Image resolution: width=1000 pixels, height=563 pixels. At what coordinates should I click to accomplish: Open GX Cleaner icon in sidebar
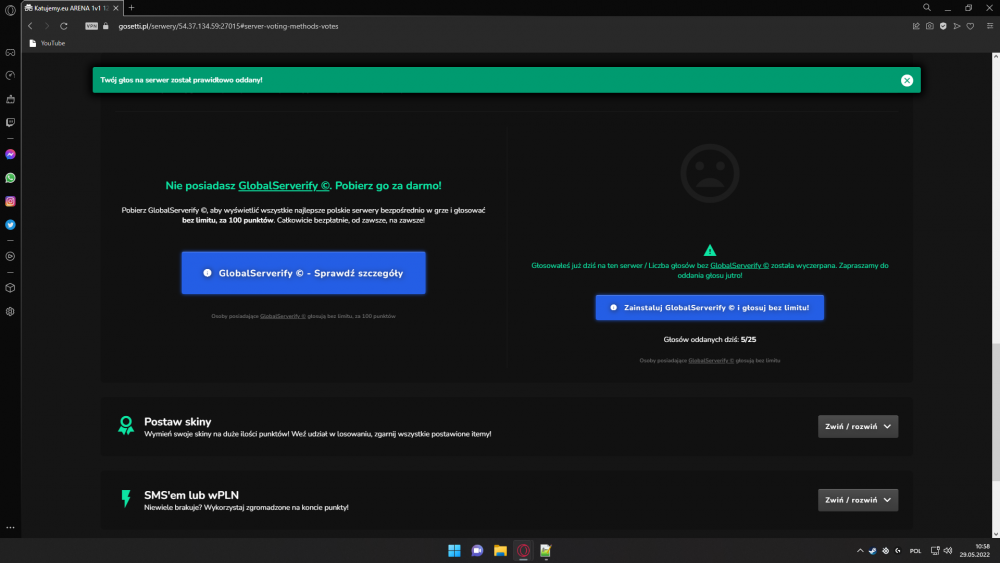point(10,99)
